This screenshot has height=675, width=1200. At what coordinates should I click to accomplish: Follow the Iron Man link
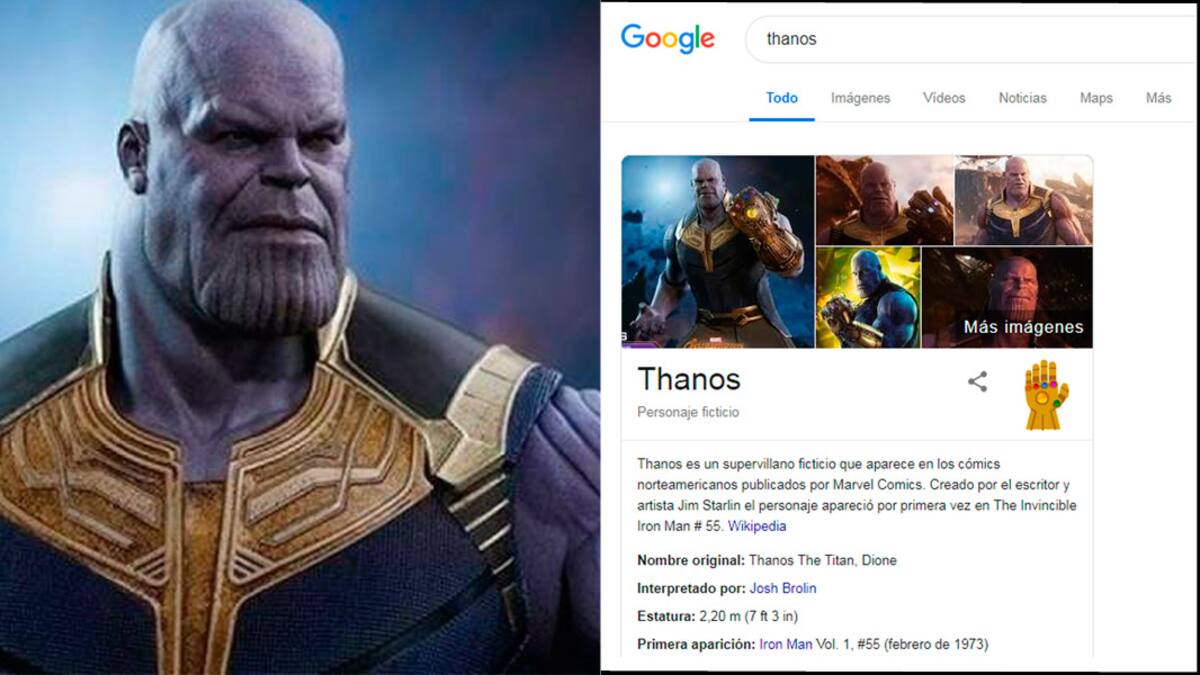coord(785,644)
